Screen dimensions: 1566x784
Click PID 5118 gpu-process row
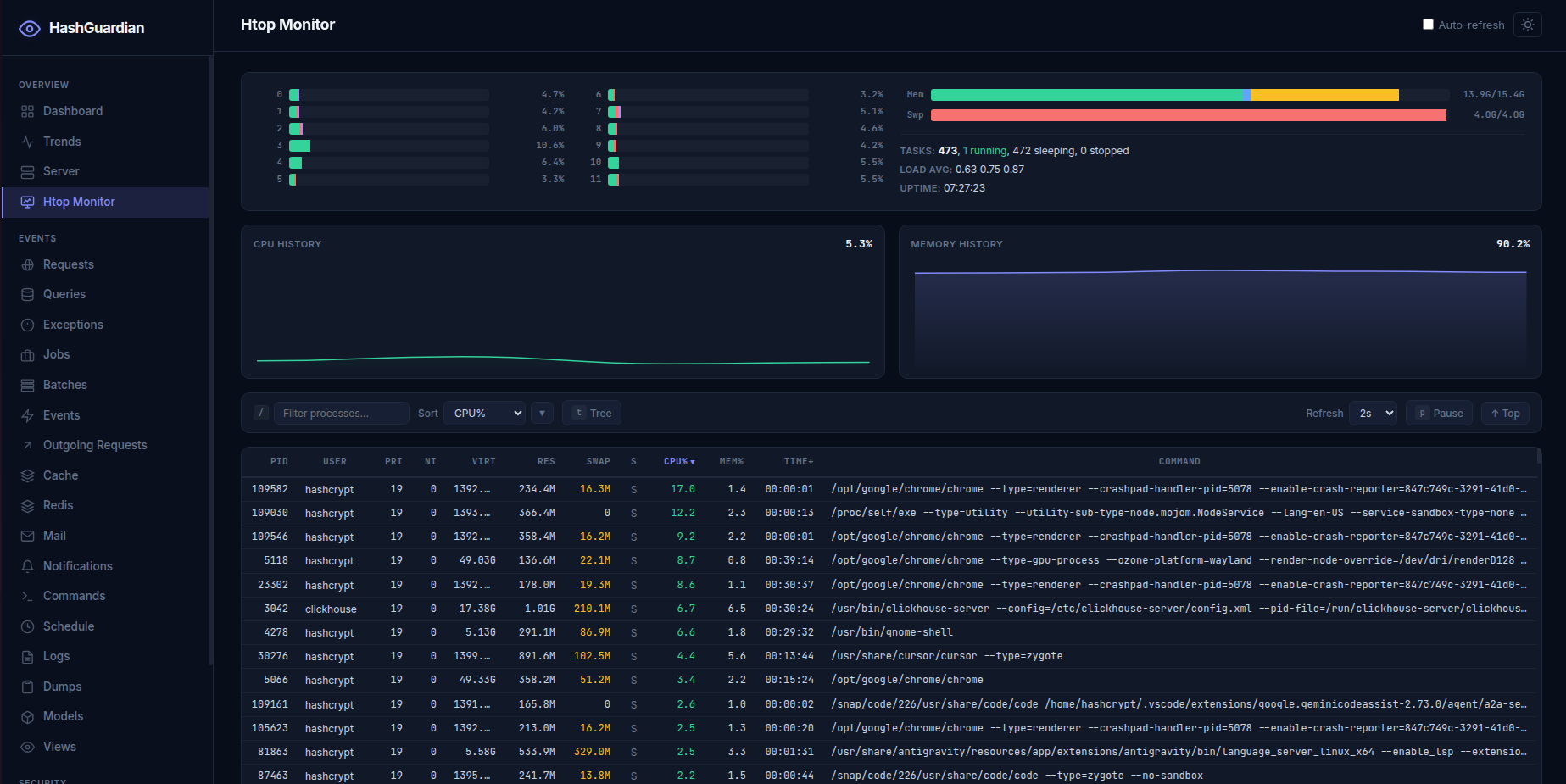(889, 560)
